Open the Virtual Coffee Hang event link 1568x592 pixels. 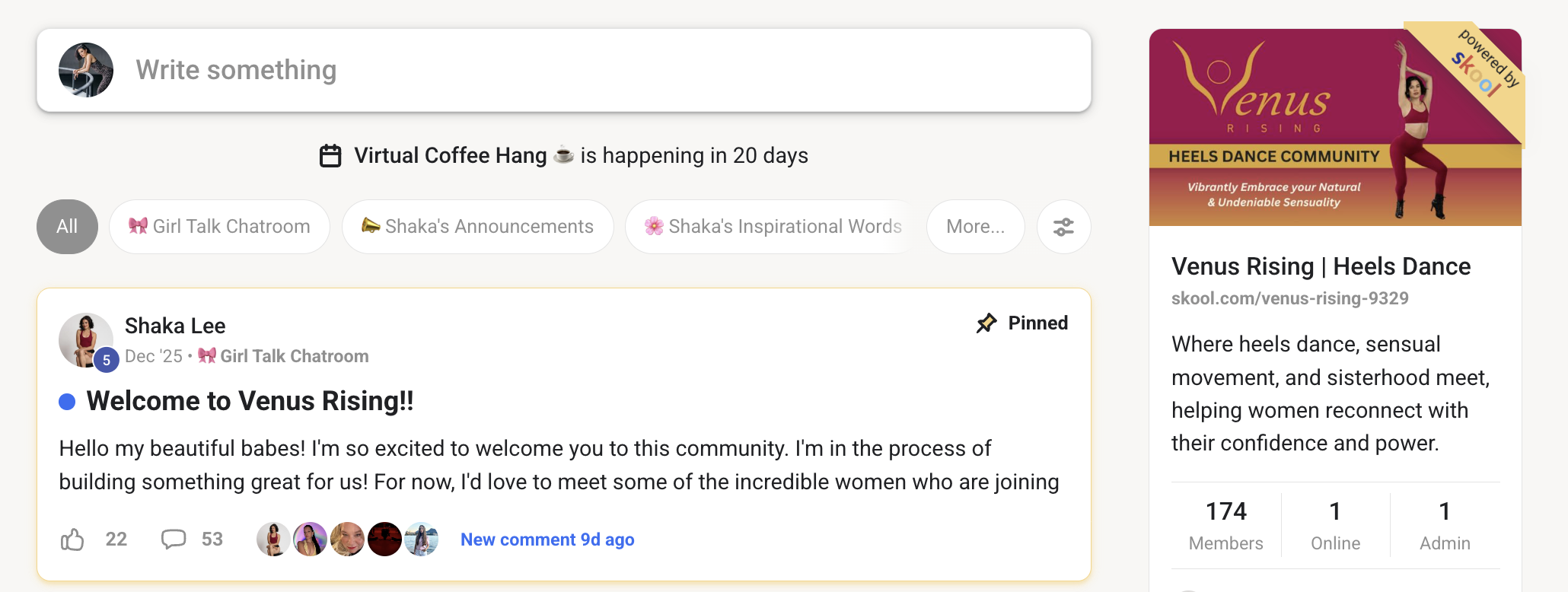[450, 156]
